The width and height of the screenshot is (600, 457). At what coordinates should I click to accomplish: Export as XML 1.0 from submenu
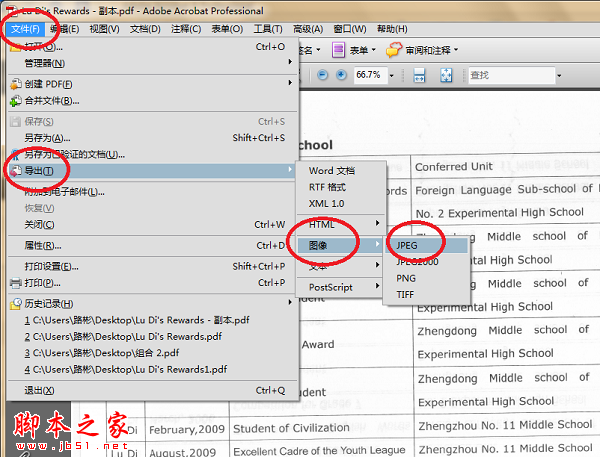pos(341,204)
